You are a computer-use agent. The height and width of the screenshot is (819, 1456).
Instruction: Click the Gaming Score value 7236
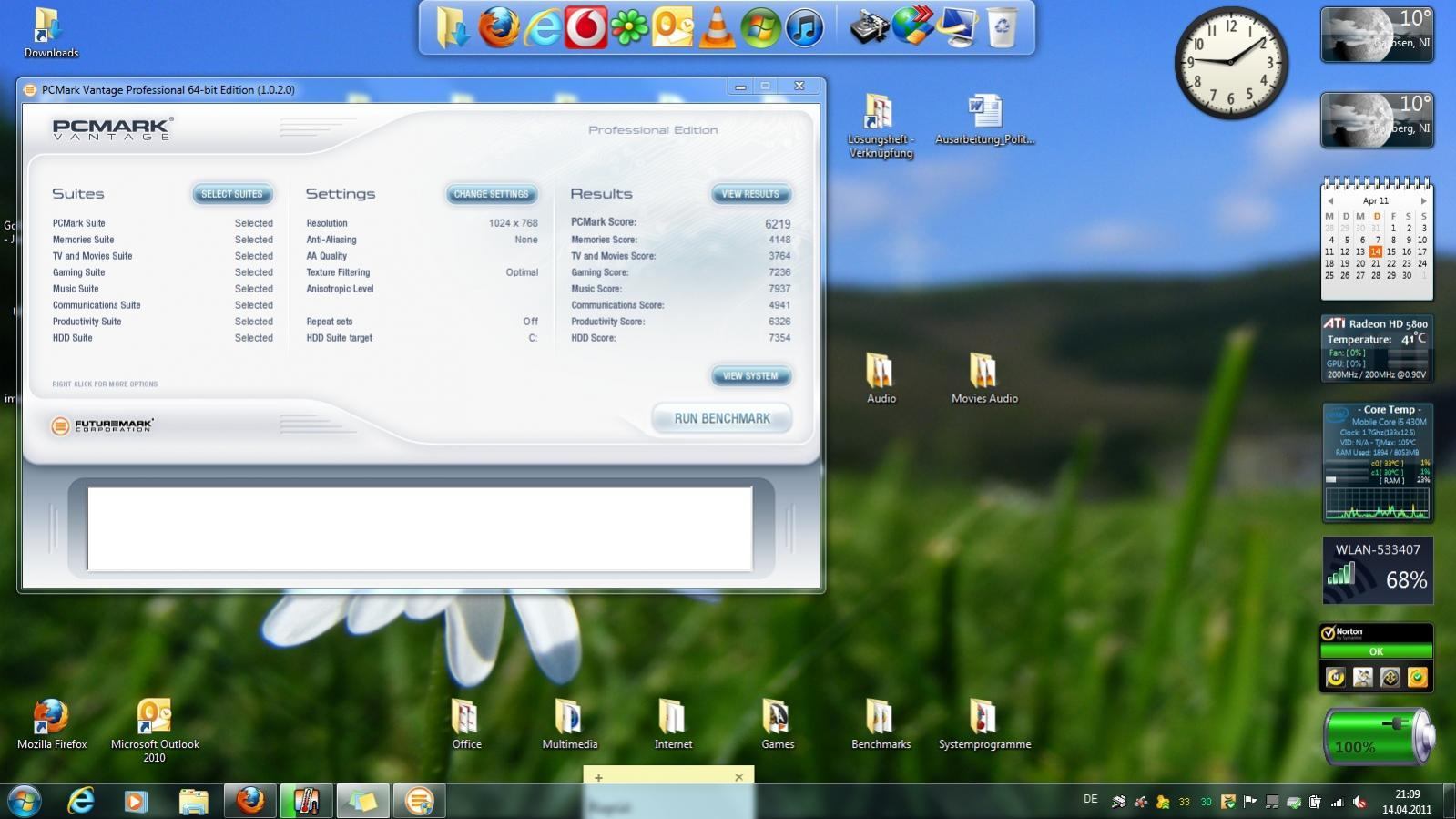tap(779, 272)
